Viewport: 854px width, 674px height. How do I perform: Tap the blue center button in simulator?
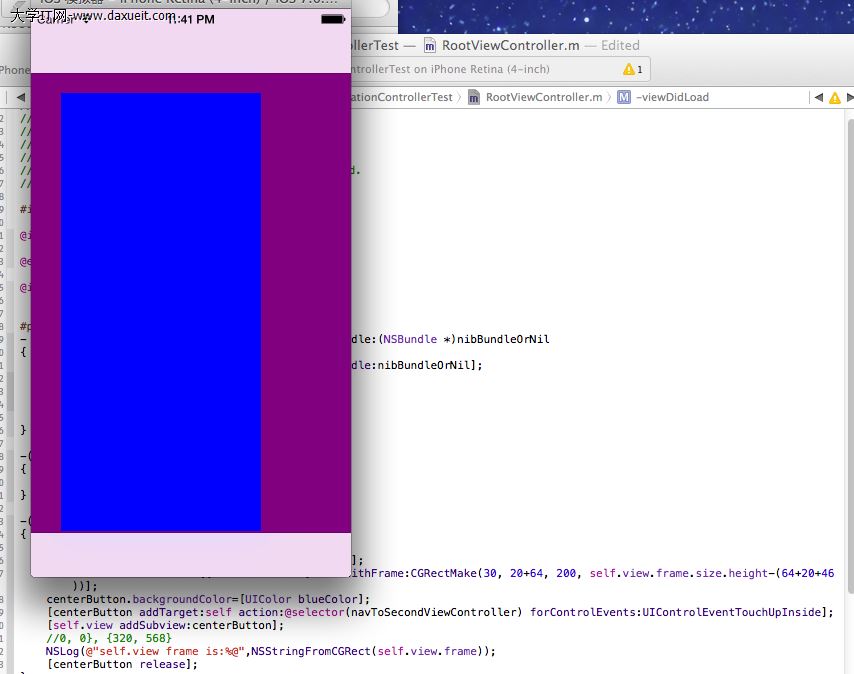(x=161, y=311)
